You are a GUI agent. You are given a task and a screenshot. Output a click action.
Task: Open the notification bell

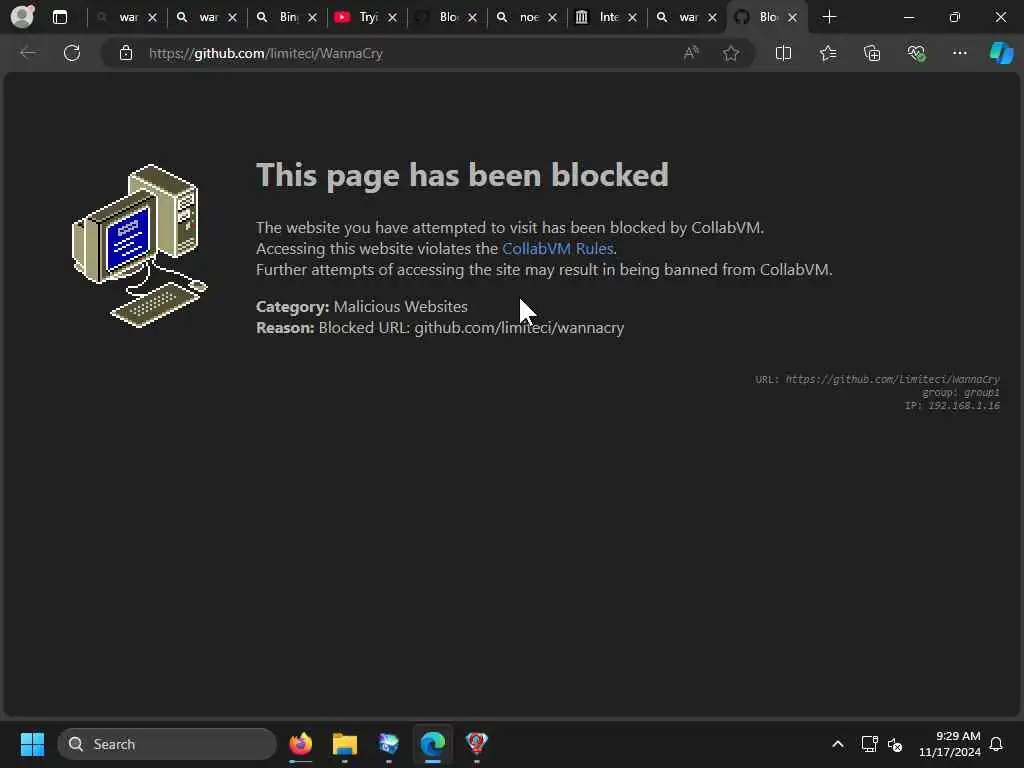[997, 744]
